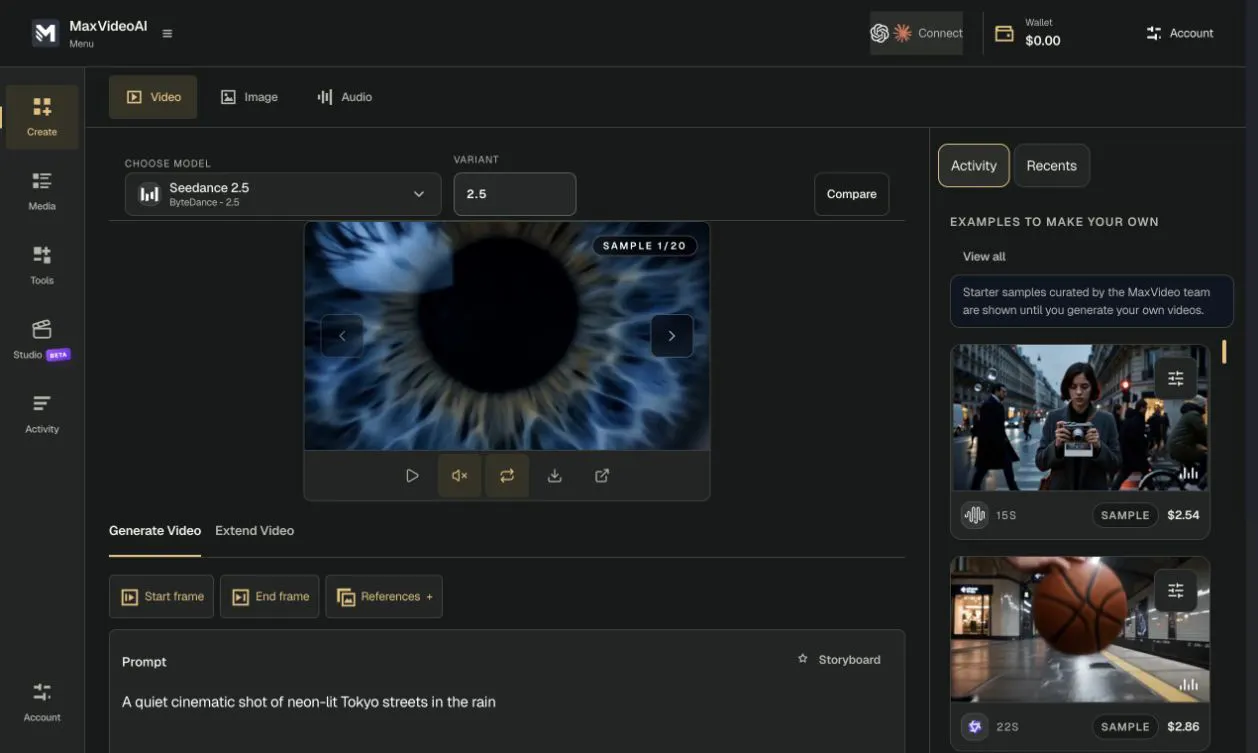This screenshot has width=1258, height=753.
Task: Click the bars icon on the basketball thumbnail
Action: click(1189, 685)
